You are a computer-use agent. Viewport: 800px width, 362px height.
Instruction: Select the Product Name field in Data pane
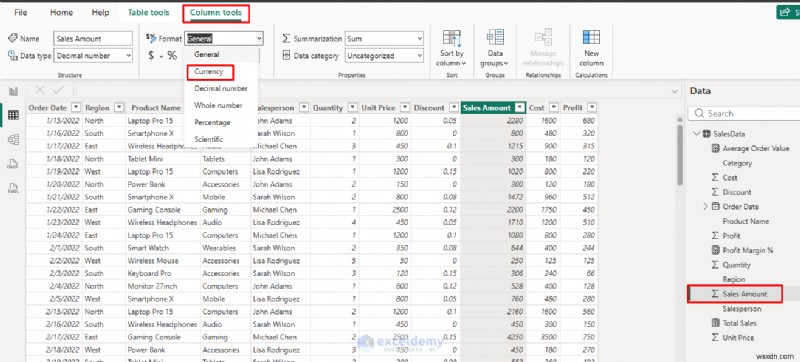click(745, 221)
